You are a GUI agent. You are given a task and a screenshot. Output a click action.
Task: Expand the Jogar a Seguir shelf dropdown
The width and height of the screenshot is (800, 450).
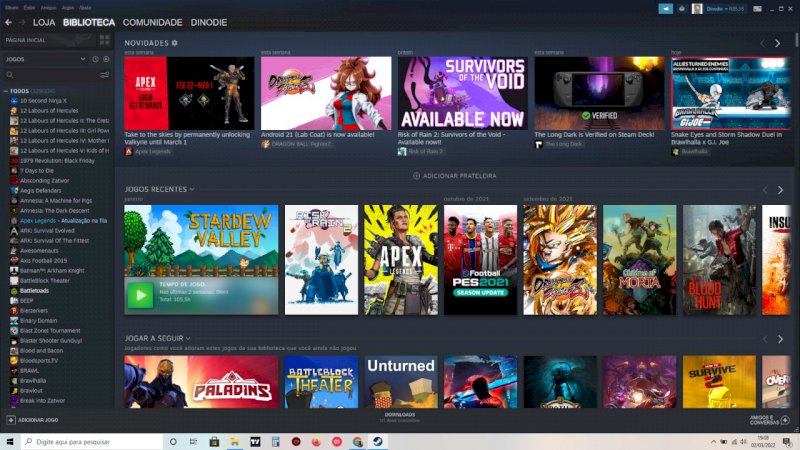(188, 338)
